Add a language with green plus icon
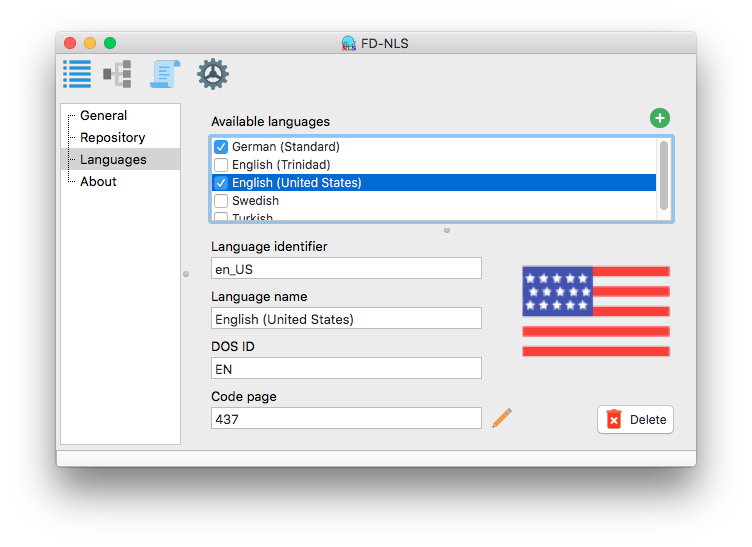The height and width of the screenshot is (547, 752). pos(660,118)
